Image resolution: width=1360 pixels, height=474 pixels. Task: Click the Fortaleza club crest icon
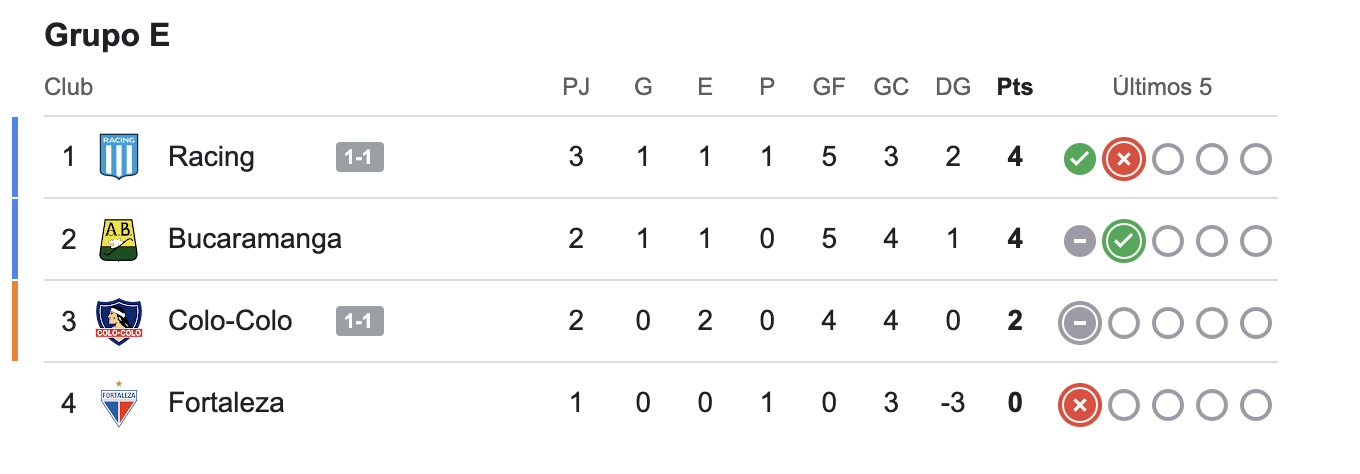[119, 403]
